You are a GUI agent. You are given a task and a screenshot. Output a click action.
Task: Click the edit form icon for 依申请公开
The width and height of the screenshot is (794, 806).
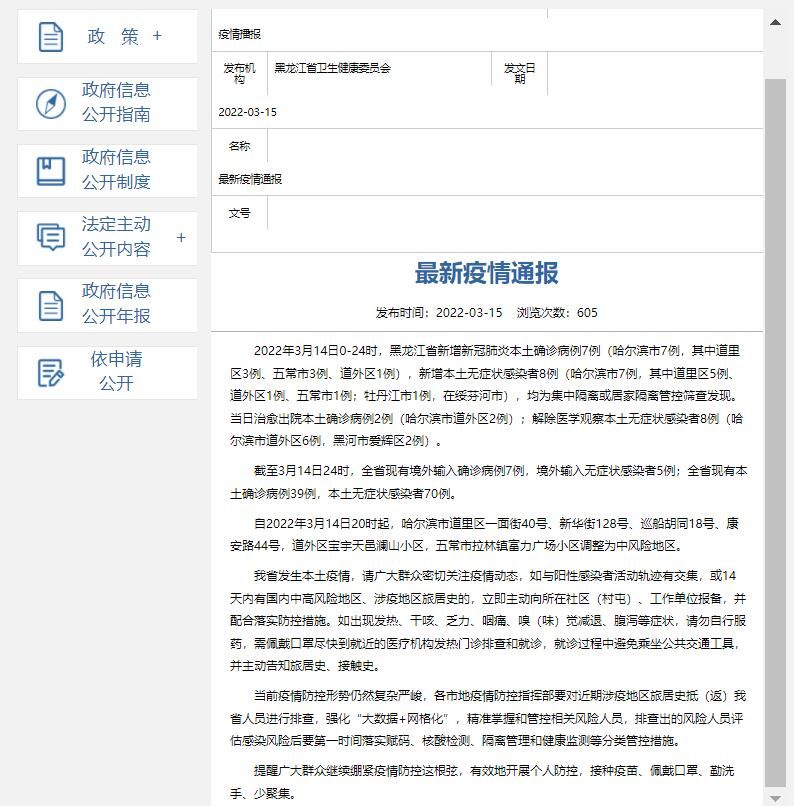click(x=51, y=372)
